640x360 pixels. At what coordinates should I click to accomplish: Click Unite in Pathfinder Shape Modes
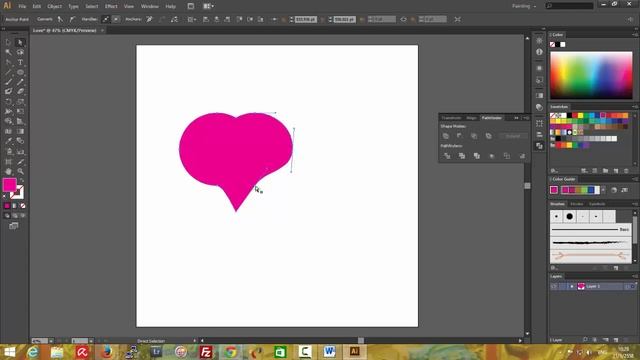point(446,136)
